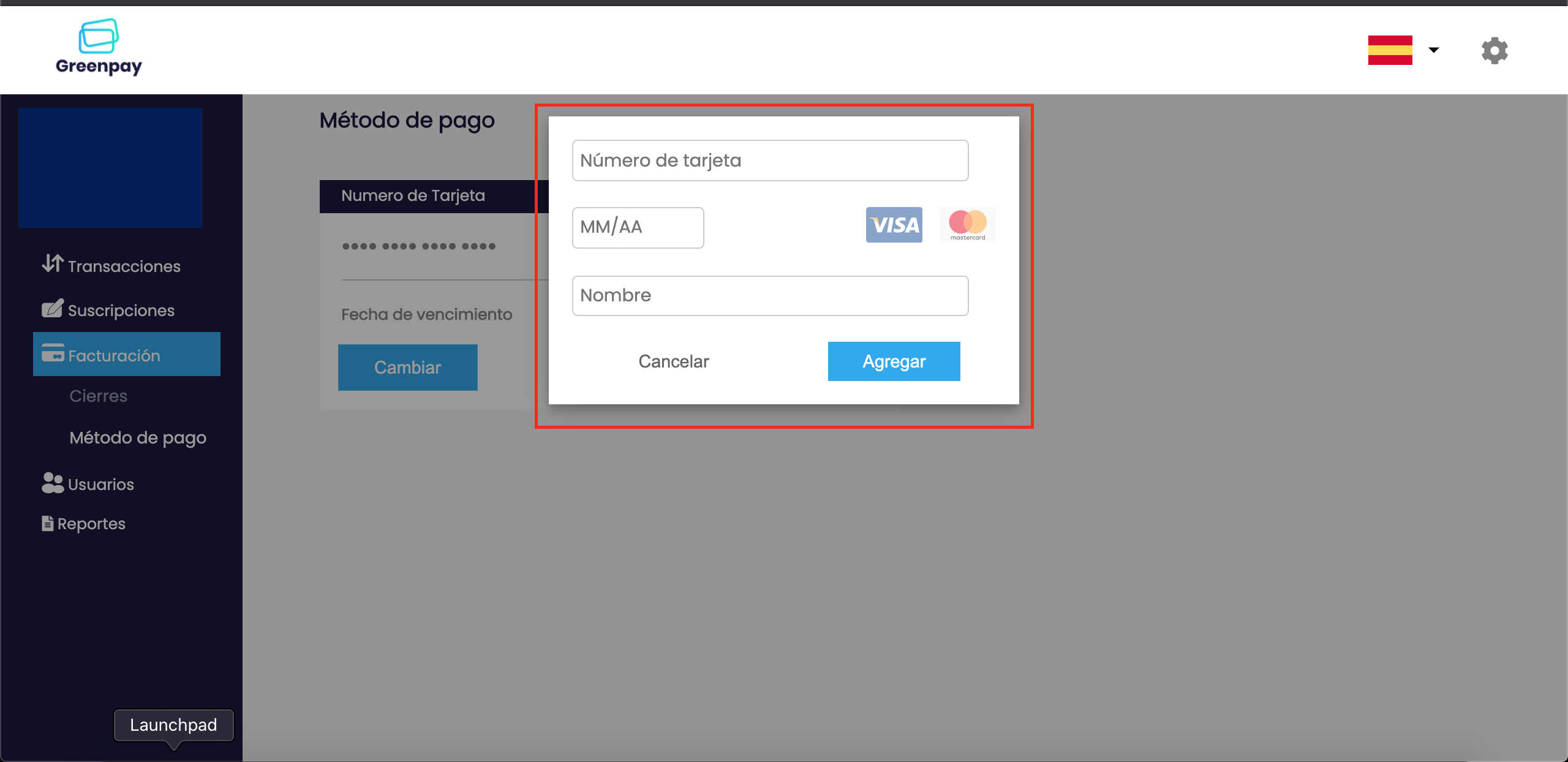The image size is (1568, 762).
Task: Click the MM/AA expiry field
Action: click(638, 227)
